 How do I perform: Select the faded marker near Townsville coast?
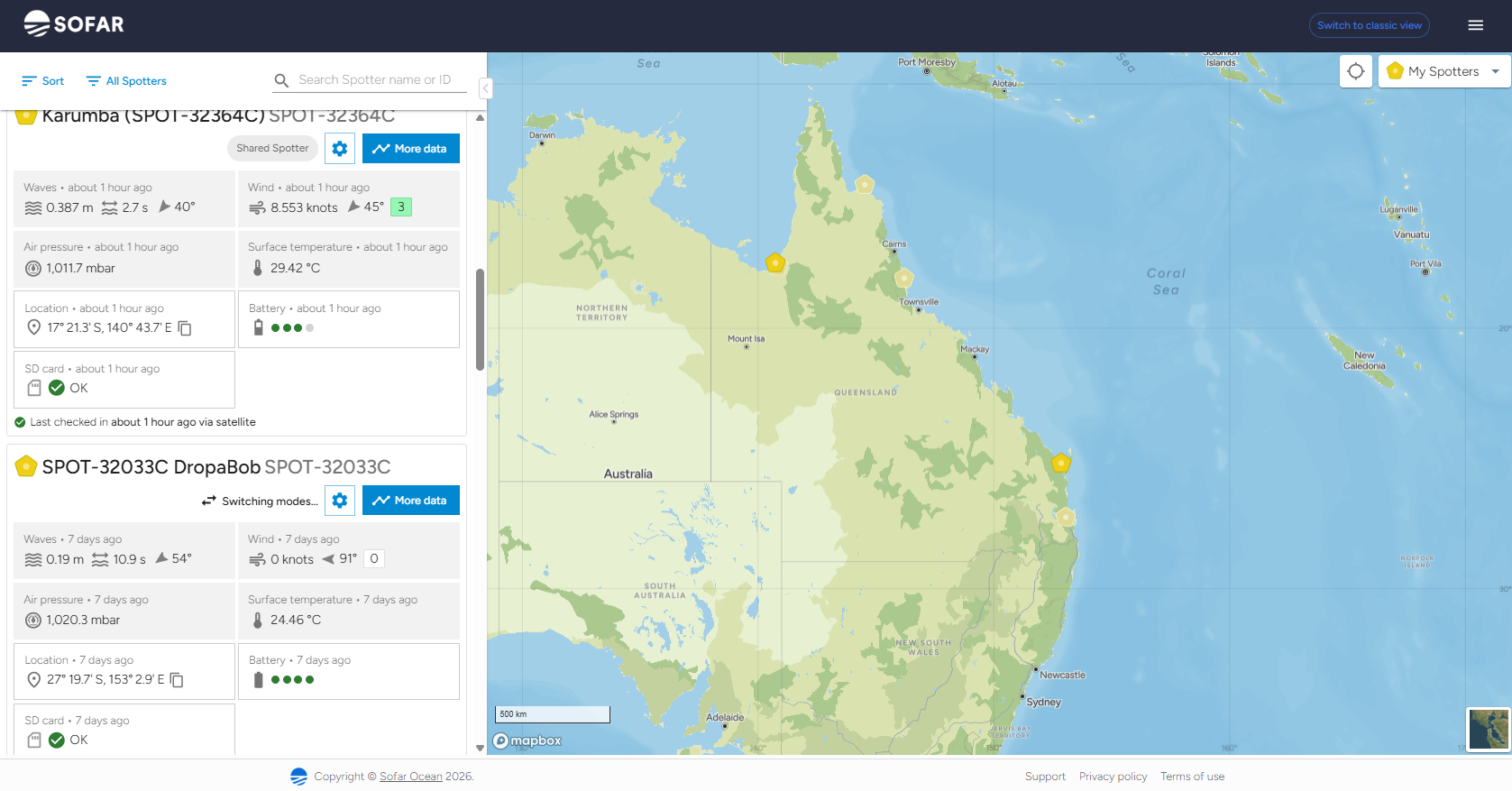point(904,278)
